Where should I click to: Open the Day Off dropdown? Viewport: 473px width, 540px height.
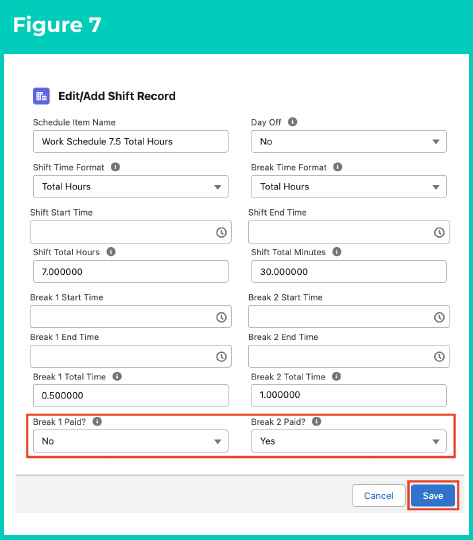pyautogui.click(x=349, y=142)
